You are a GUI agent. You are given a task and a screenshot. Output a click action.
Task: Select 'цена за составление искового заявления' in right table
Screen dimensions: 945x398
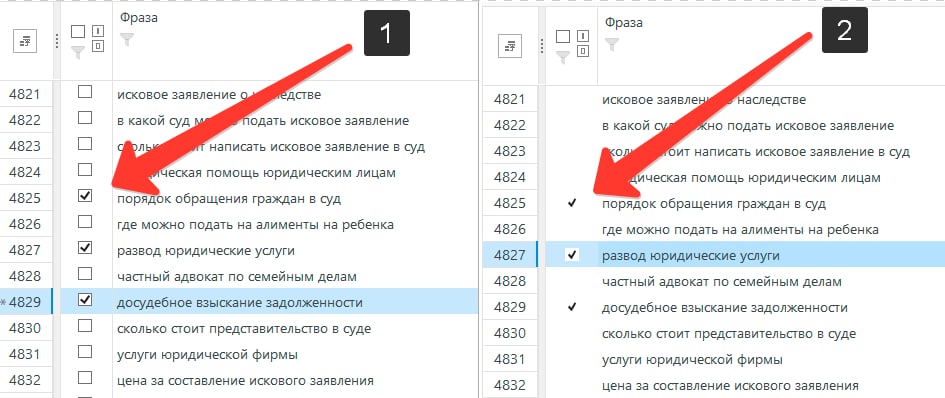click(730, 385)
